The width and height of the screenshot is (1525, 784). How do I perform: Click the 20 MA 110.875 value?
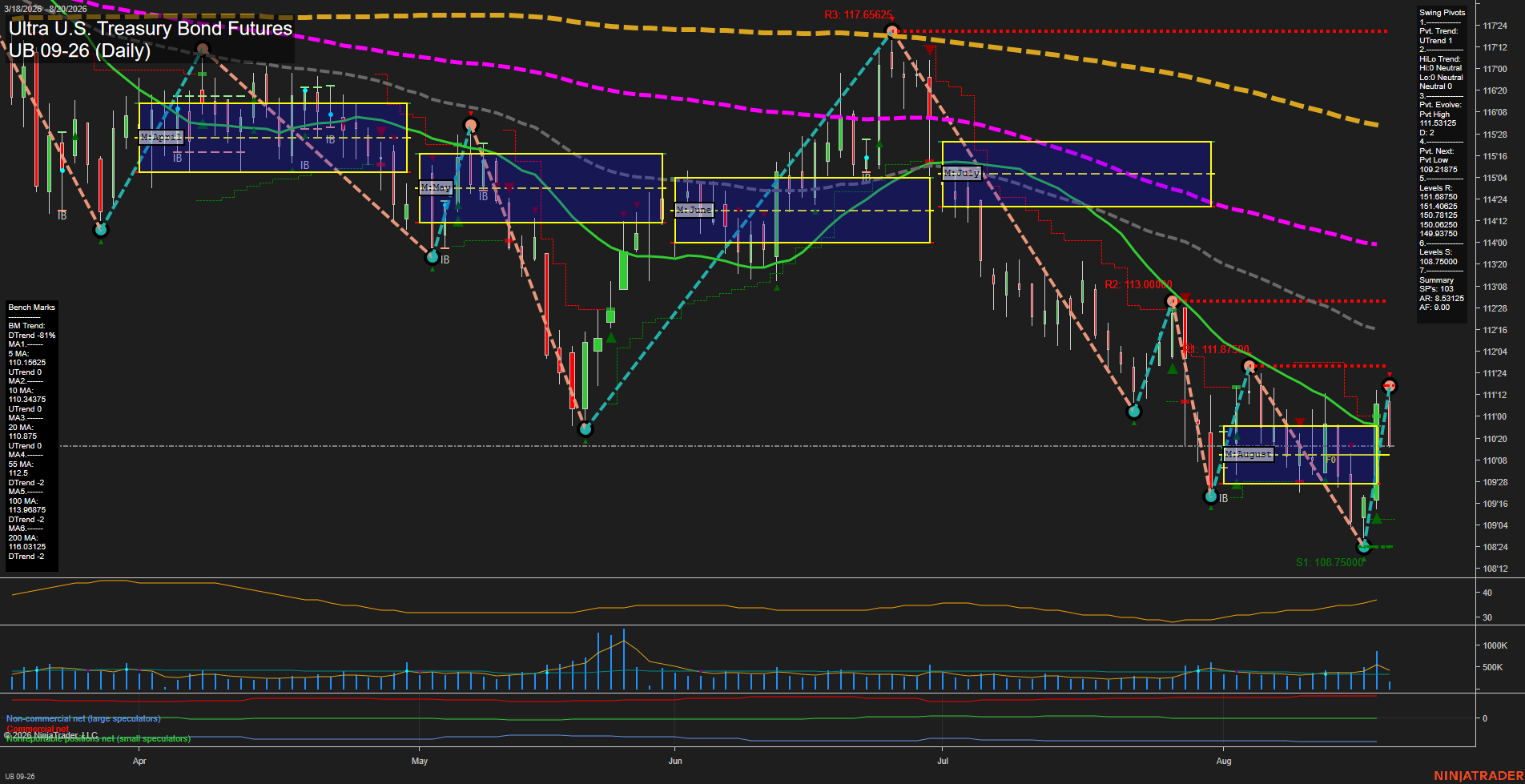tap(23, 436)
